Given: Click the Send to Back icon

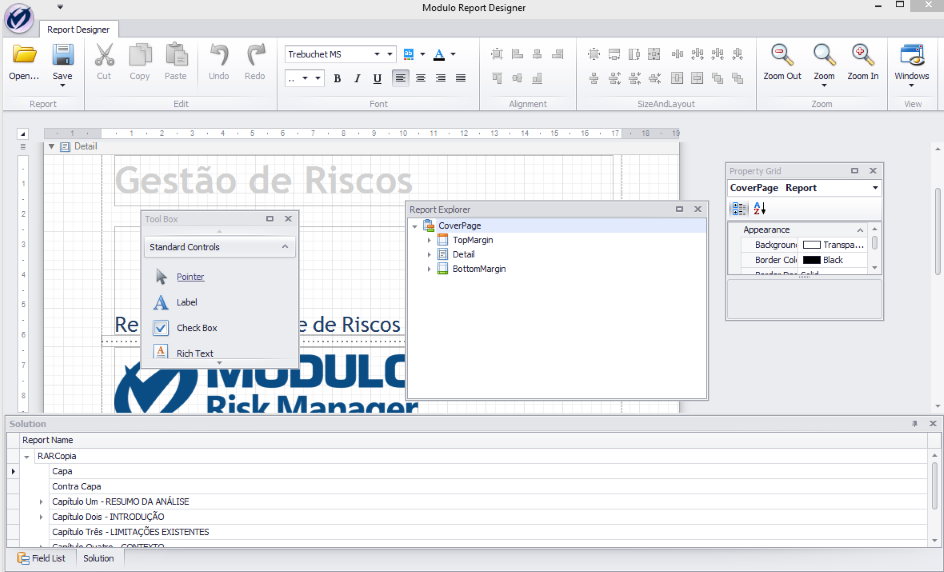Looking at the screenshot, I should tap(738, 78).
